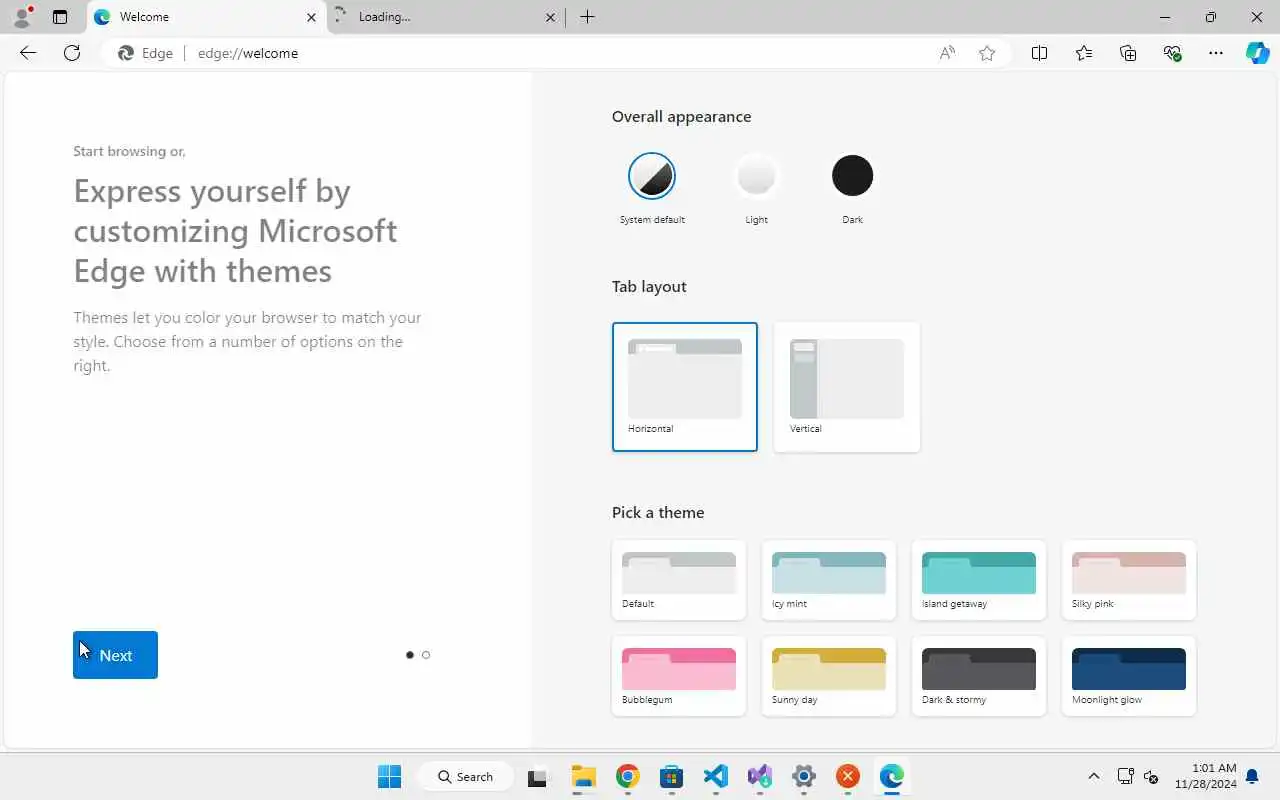The width and height of the screenshot is (1280, 800).
Task: Show hidden icons chevron in tray
Action: point(1094,776)
